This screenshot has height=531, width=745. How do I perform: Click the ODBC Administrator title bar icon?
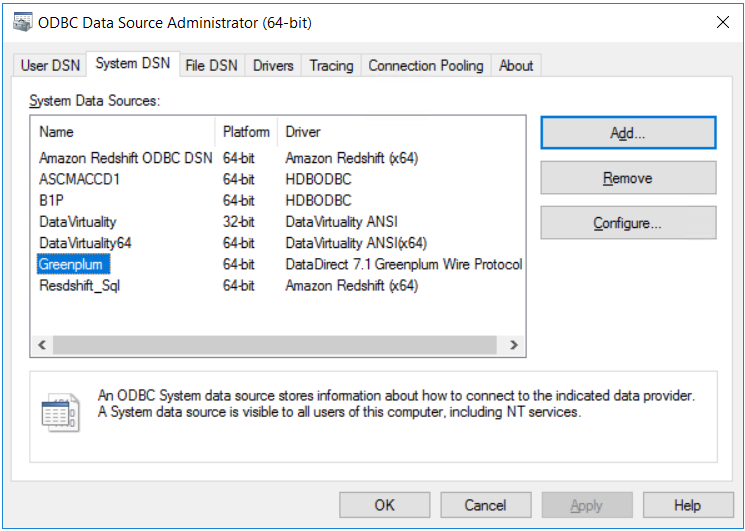22,22
